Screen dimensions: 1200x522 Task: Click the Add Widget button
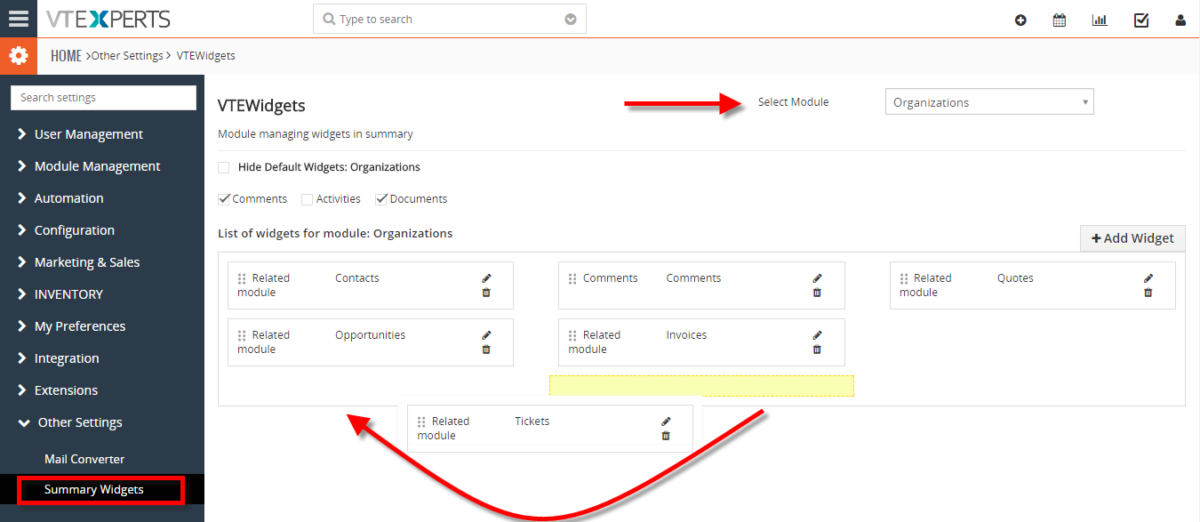tap(1132, 238)
